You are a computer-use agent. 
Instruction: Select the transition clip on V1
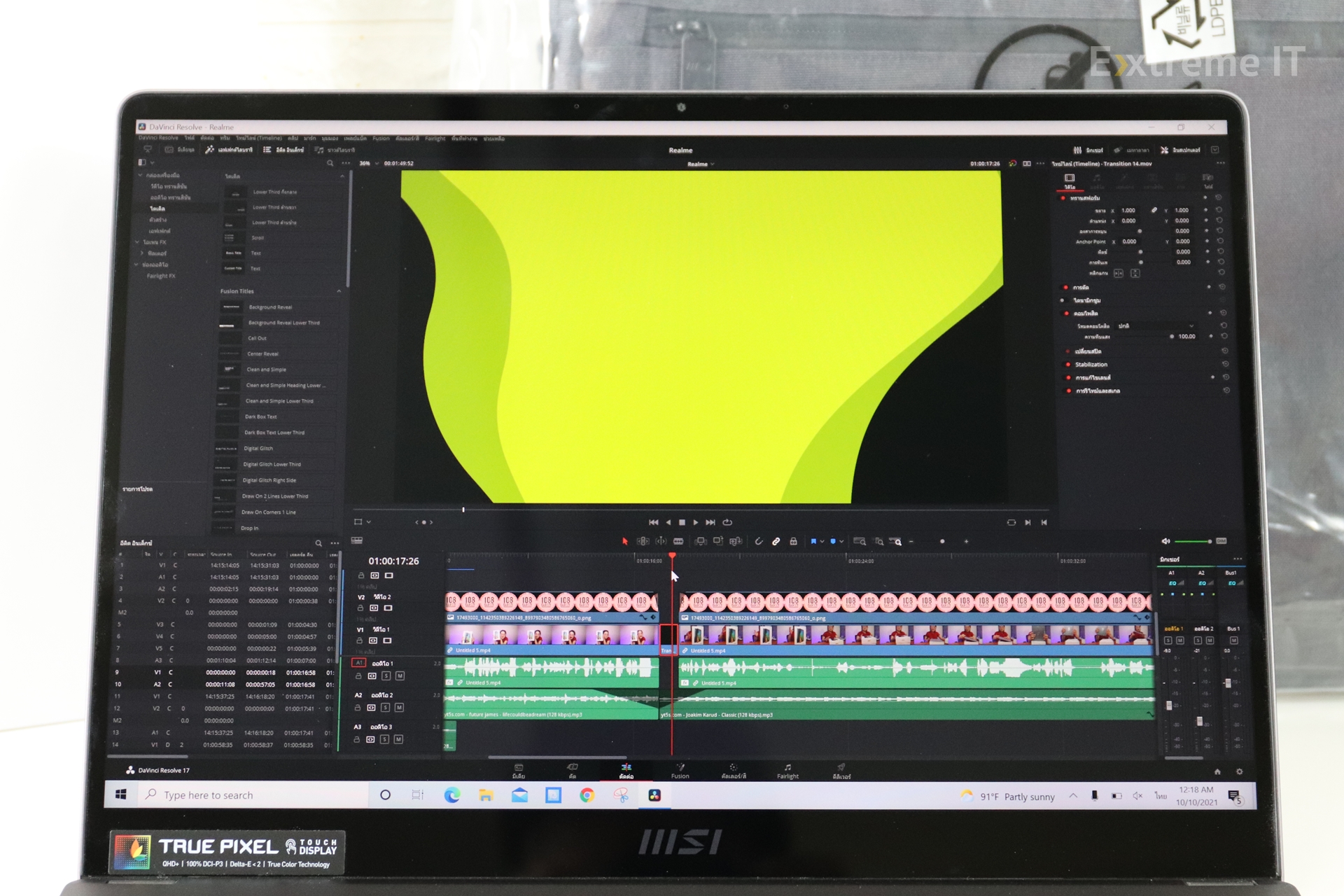[x=669, y=640]
